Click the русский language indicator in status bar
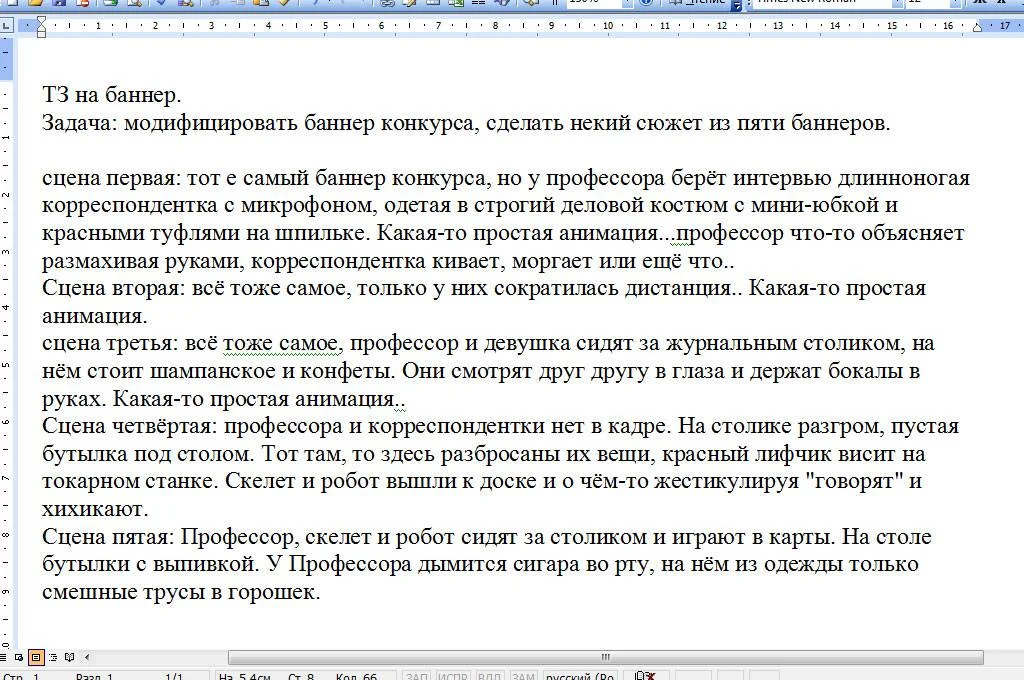This screenshot has height=680, width=1024. click(x=581, y=676)
